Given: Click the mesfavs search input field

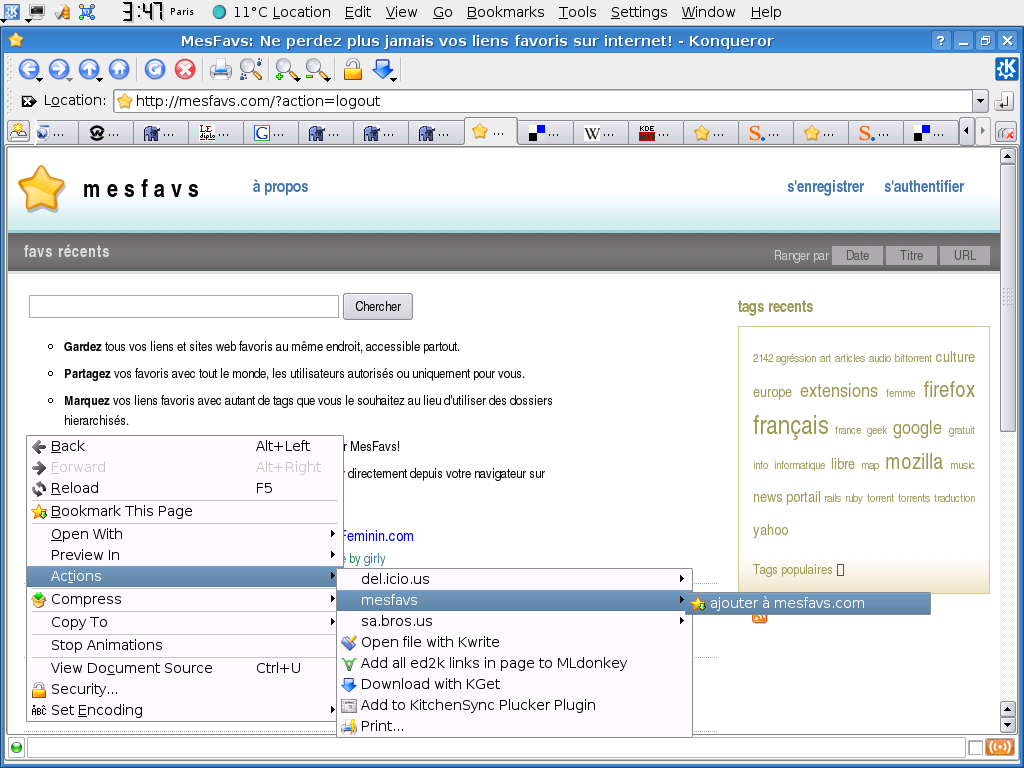Looking at the screenshot, I should coord(184,306).
